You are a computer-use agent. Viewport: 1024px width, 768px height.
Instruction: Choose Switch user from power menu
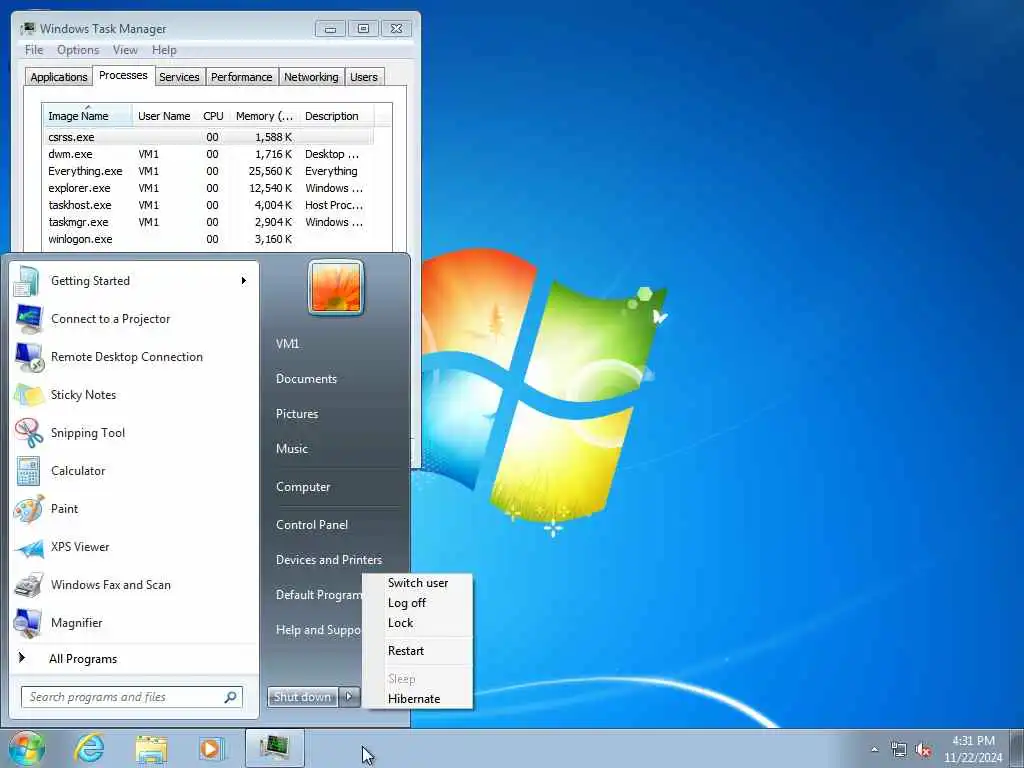418,583
